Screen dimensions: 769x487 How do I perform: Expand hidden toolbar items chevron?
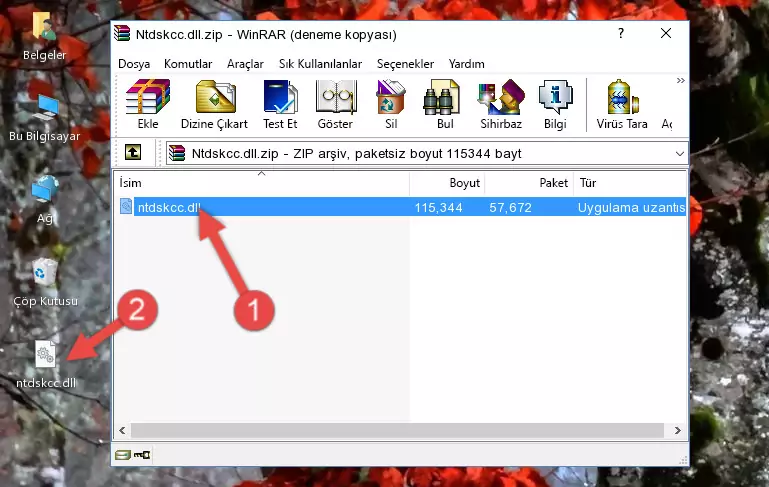click(x=680, y=81)
